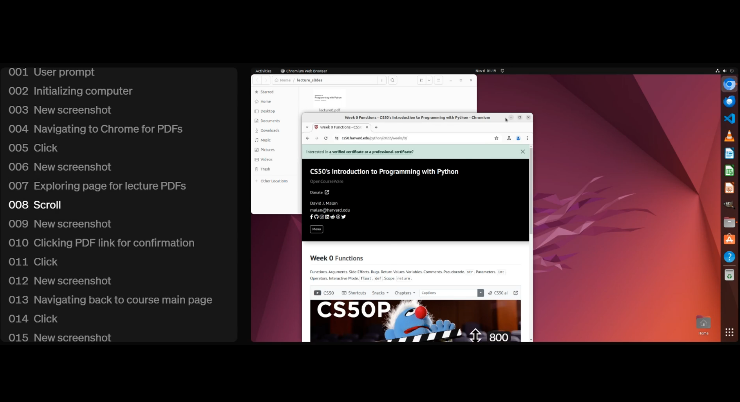Click the Show Applications grid icon
This screenshot has width=740, height=402.
pos(729,332)
